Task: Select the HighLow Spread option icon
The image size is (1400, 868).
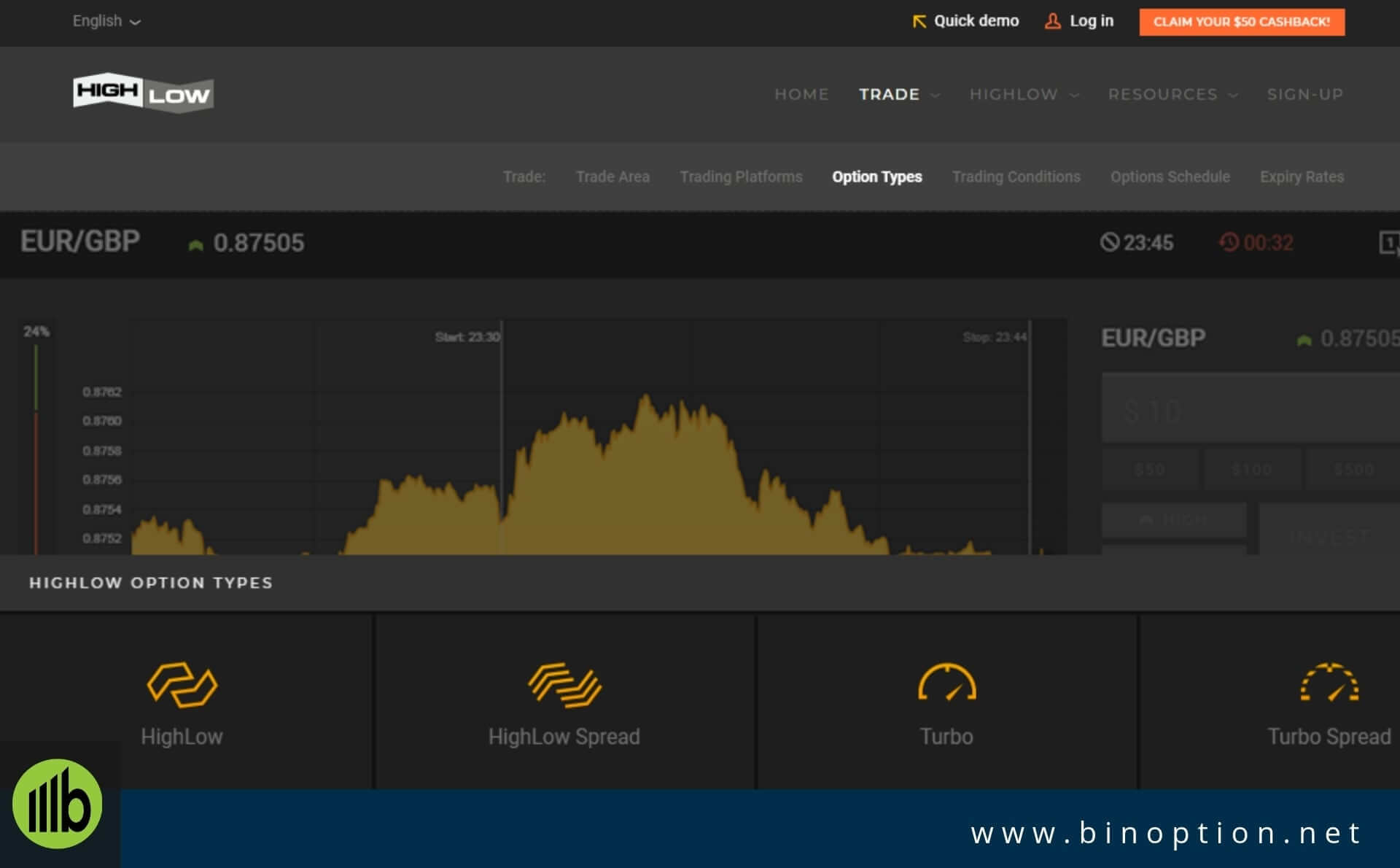Action: point(564,684)
